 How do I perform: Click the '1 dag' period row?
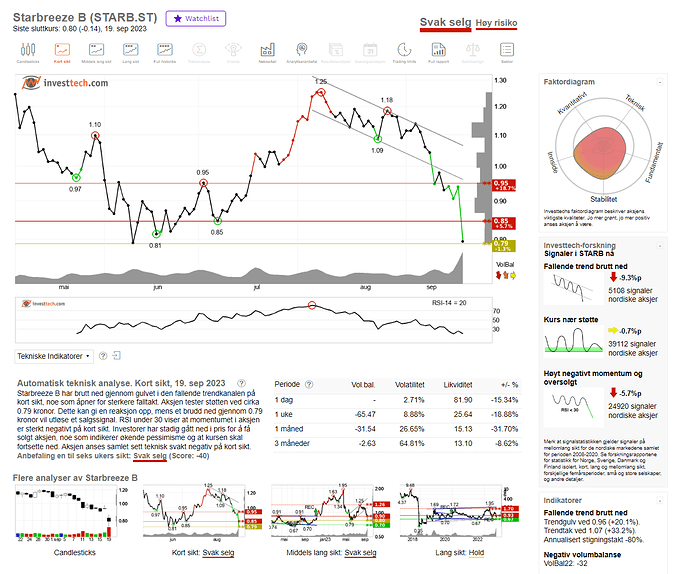coord(397,400)
